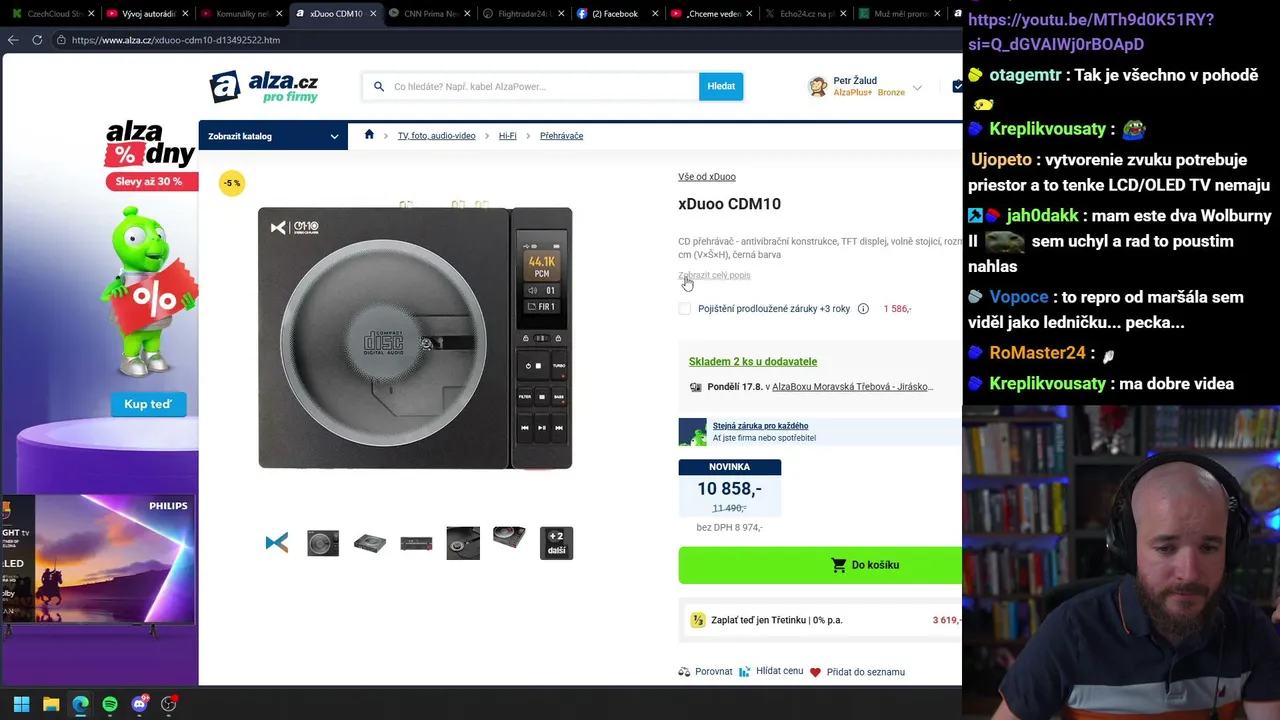Select the top-view player thumbnail
Image resolution: width=1280 pixels, height=720 pixels.
pyautogui.click(x=323, y=543)
